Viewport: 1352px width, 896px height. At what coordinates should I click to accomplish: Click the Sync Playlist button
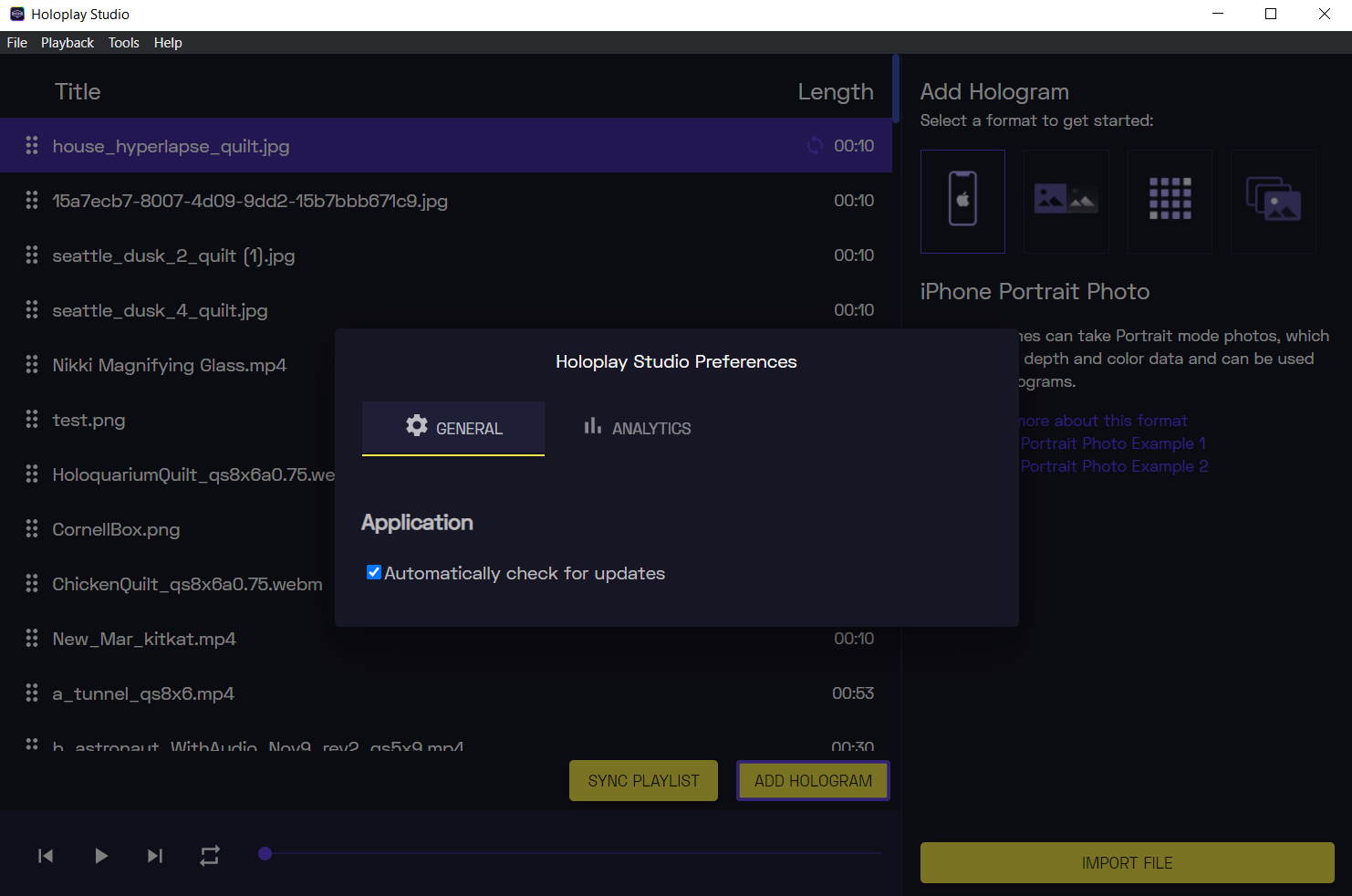tap(643, 781)
